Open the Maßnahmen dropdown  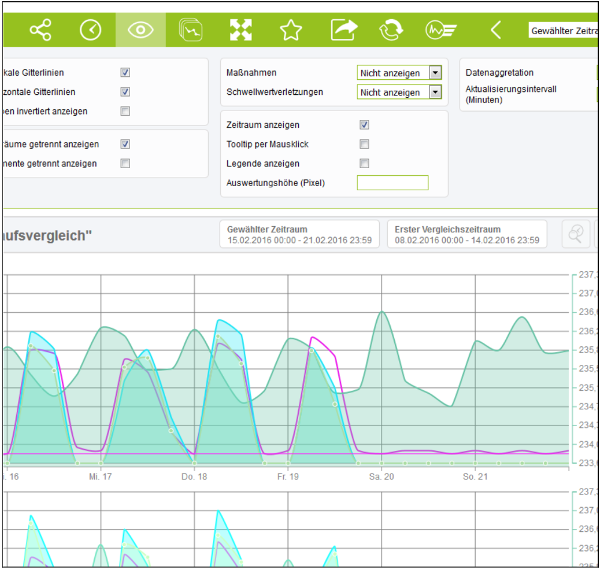point(399,72)
